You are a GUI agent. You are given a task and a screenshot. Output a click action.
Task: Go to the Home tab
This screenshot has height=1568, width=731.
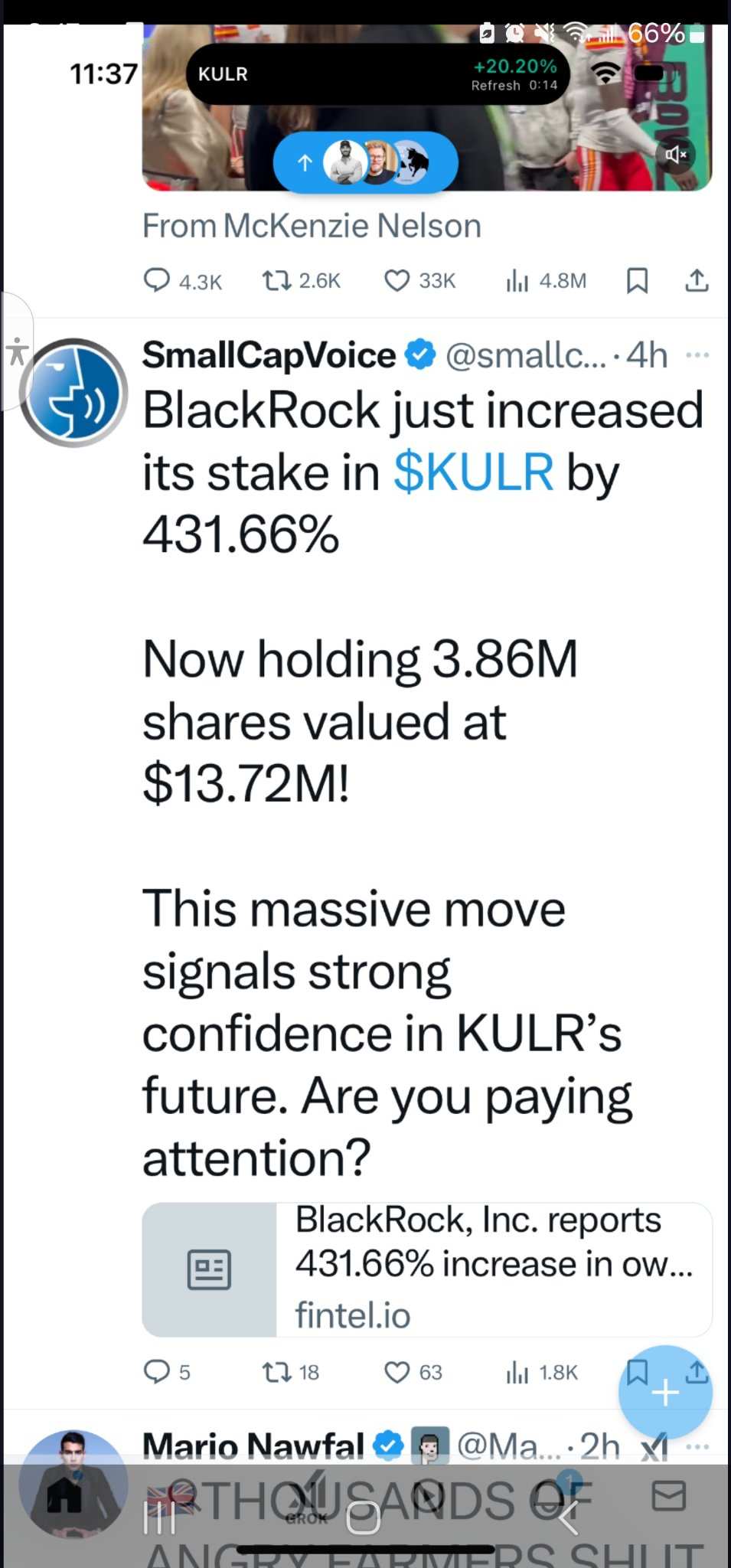(x=65, y=1495)
